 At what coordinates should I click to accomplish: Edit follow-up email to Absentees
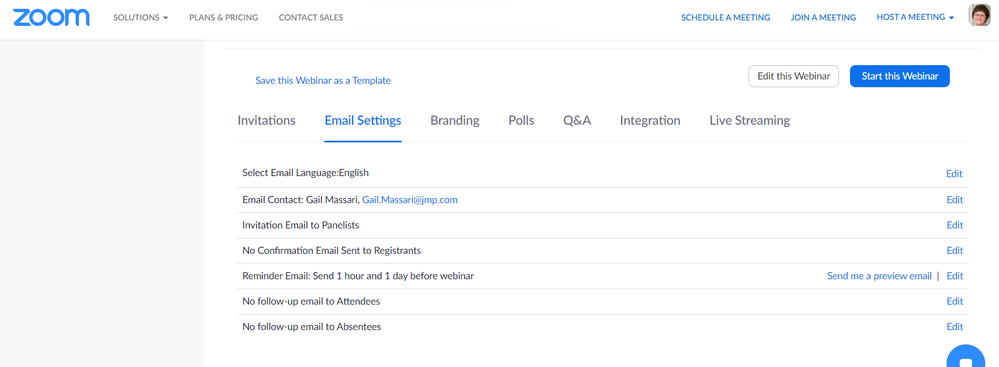pyautogui.click(x=954, y=327)
